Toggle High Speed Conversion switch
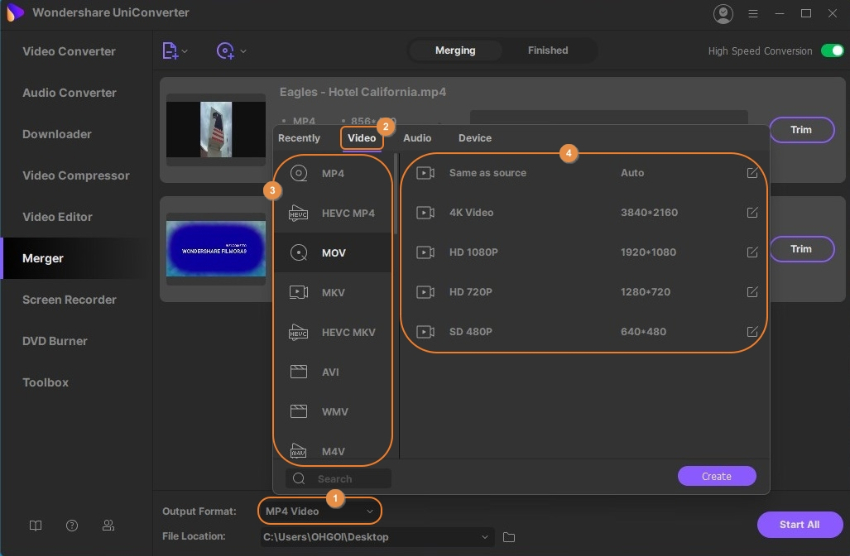This screenshot has width=850, height=556. point(831,51)
